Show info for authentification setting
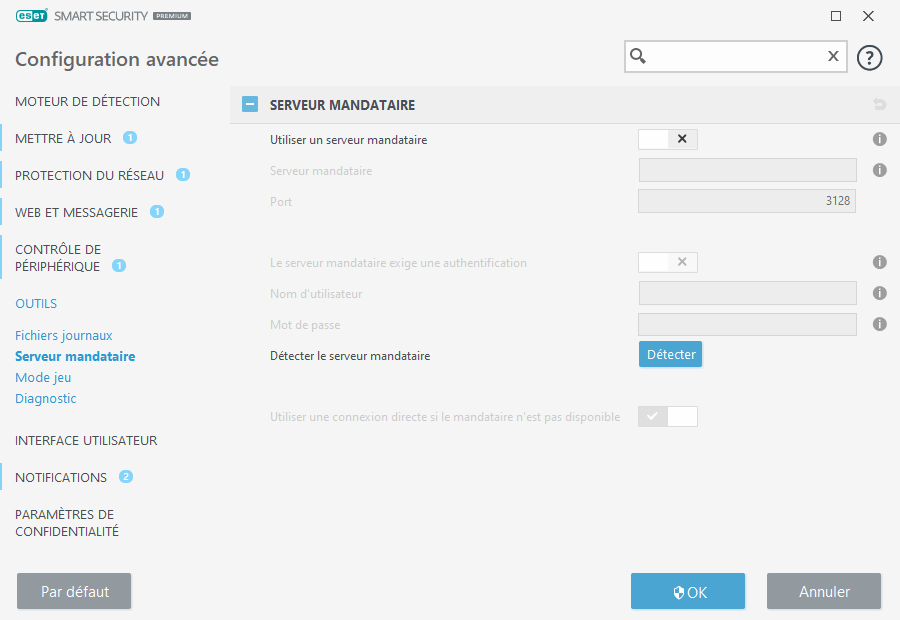 click(x=879, y=262)
